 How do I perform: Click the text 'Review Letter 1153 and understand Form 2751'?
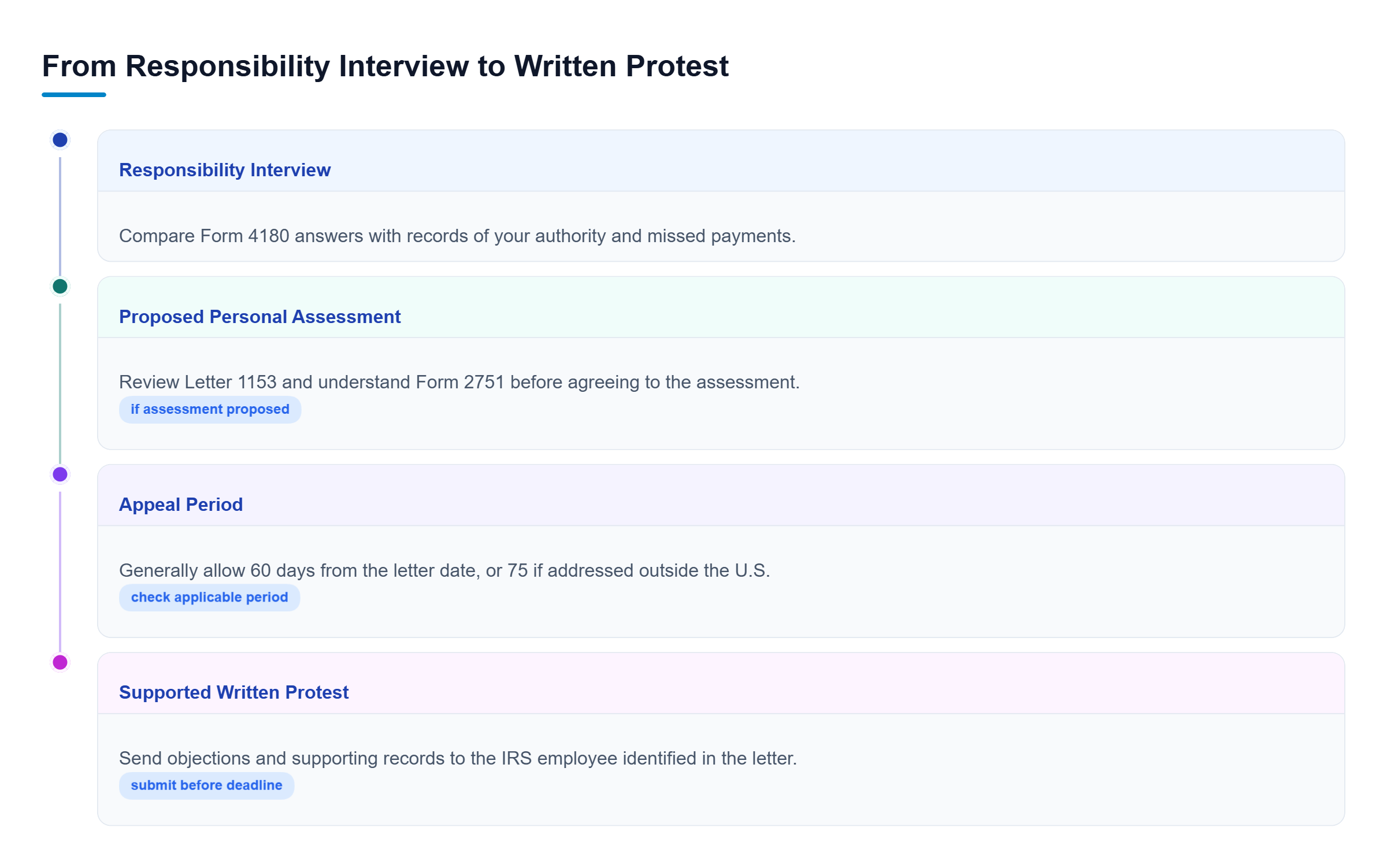[x=312, y=382]
